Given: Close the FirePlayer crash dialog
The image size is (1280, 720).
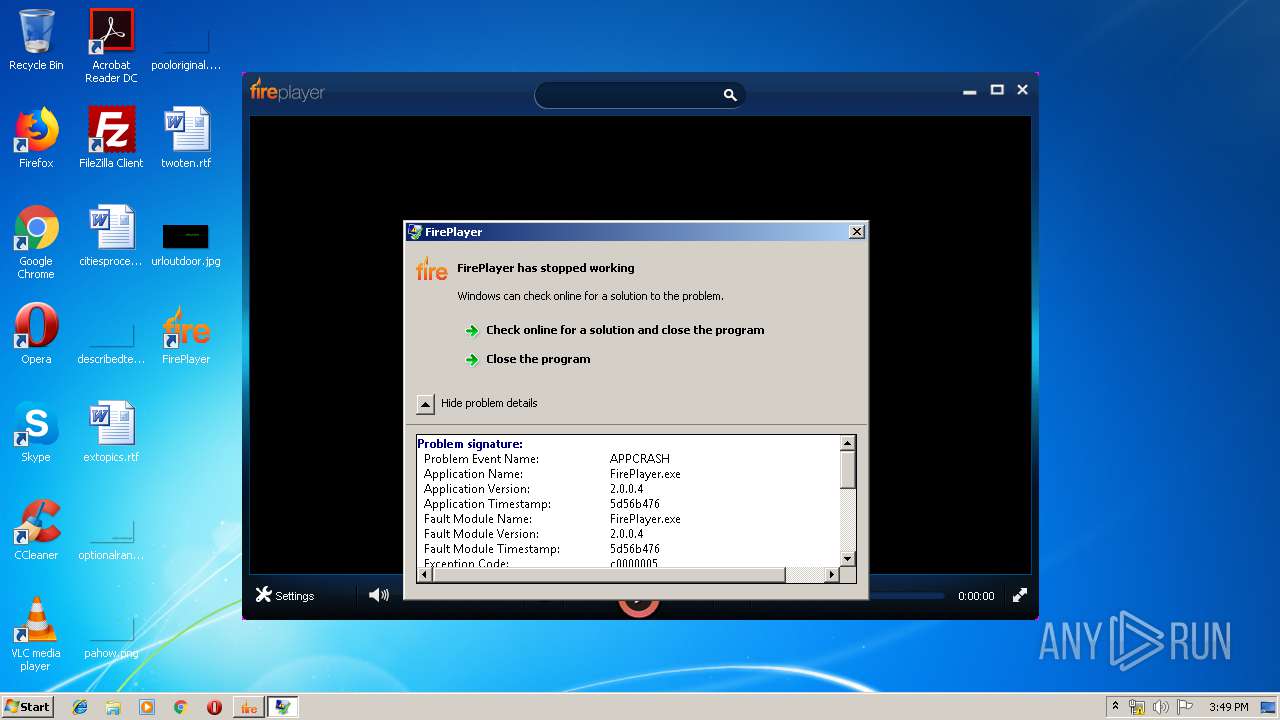Looking at the screenshot, I should coord(856,231).
